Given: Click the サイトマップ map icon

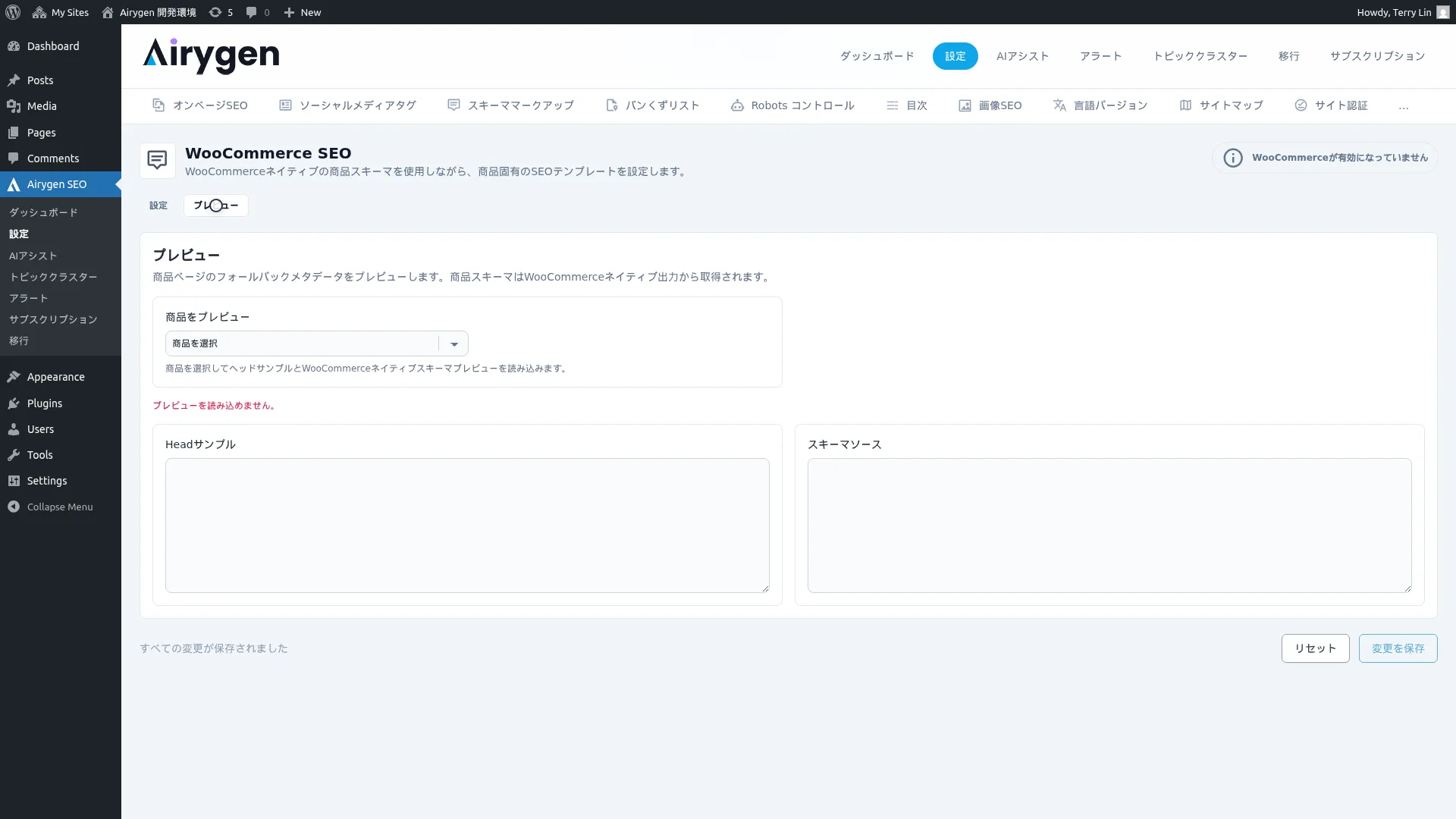Looking at the screenshot, I should tap(1185, 105).
